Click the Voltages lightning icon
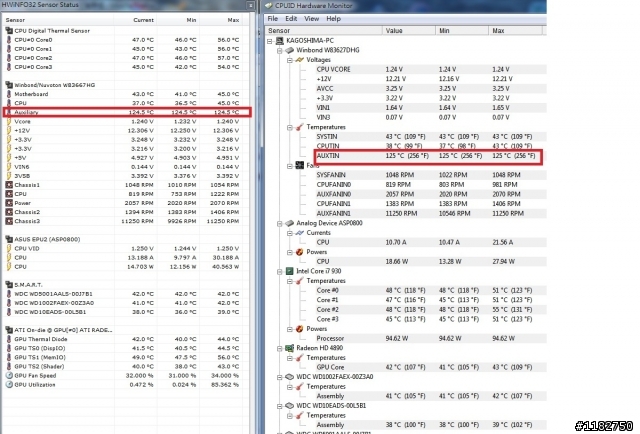The image size is (640, 434). (300, 60)
